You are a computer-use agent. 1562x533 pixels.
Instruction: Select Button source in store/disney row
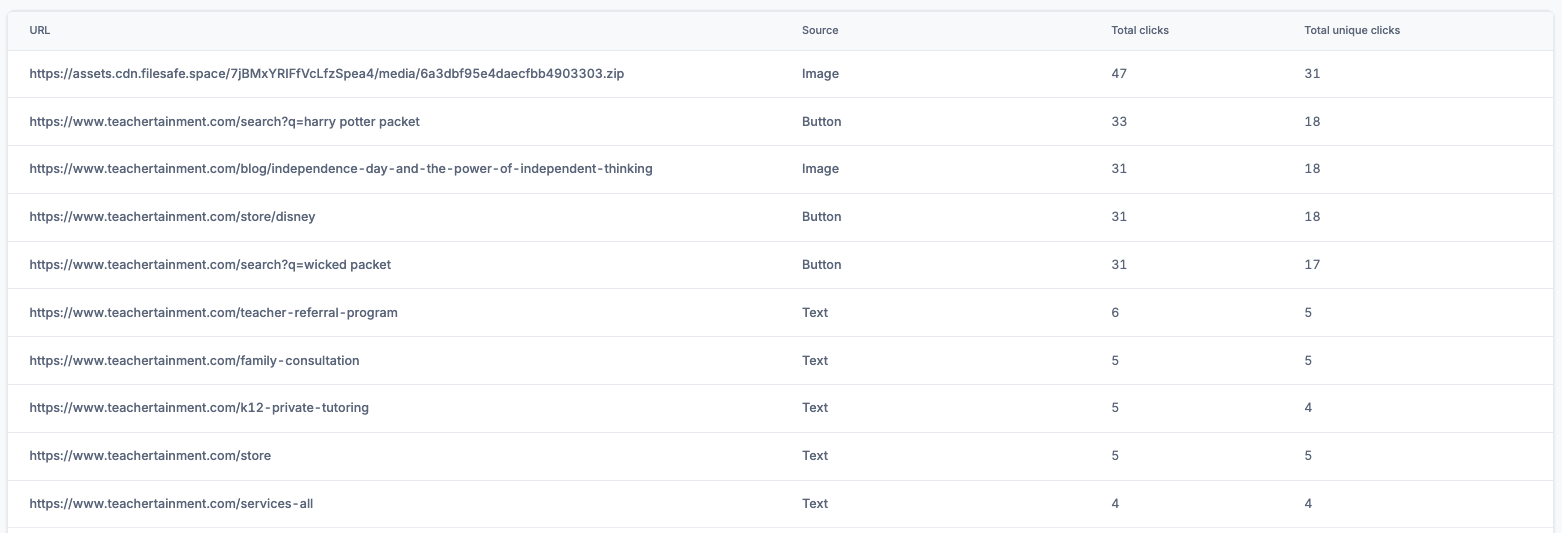pos(821,217)
